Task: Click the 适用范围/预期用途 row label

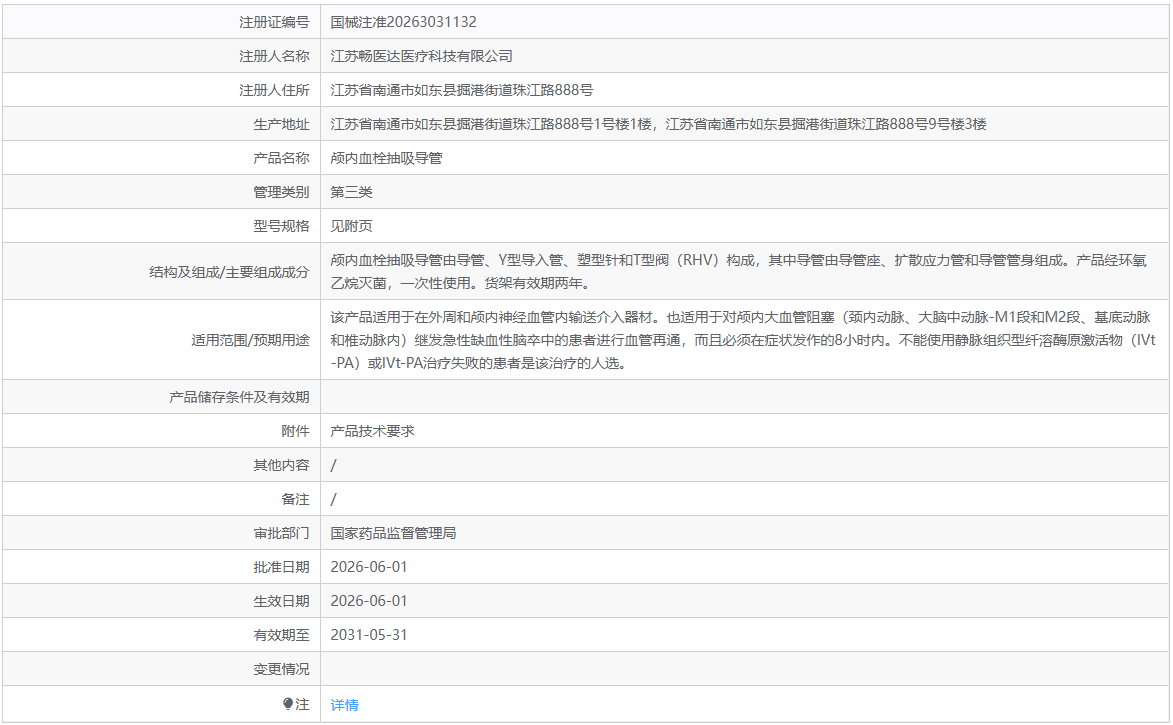Action: (x=250, y=340)
